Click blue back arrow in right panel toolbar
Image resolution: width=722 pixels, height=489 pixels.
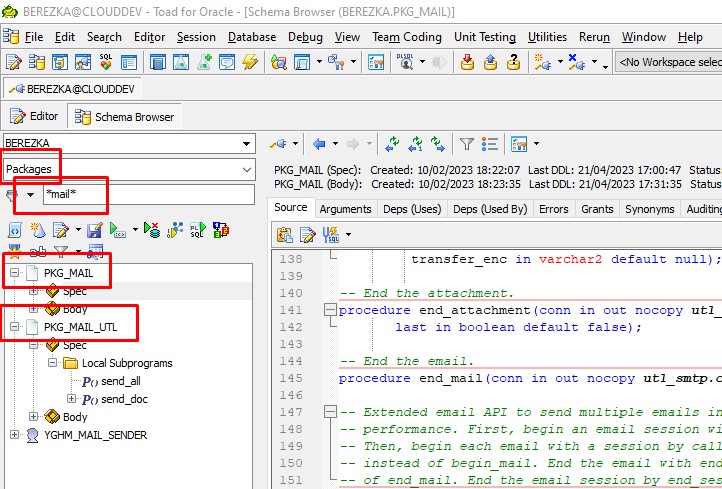click(x=319, y=144)
